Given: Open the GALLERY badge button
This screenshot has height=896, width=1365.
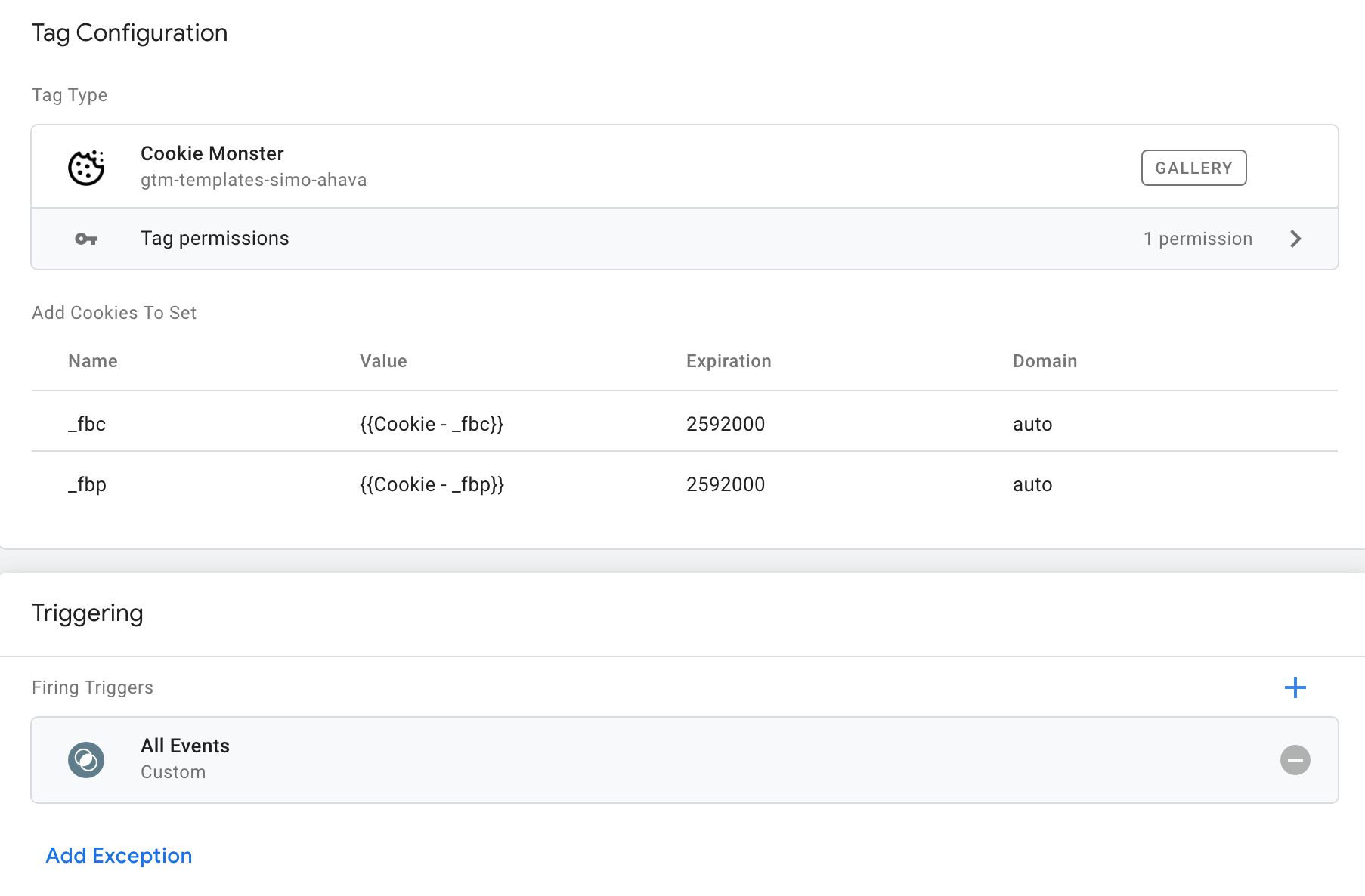Looking at the screenshot, I should 1193,168.
